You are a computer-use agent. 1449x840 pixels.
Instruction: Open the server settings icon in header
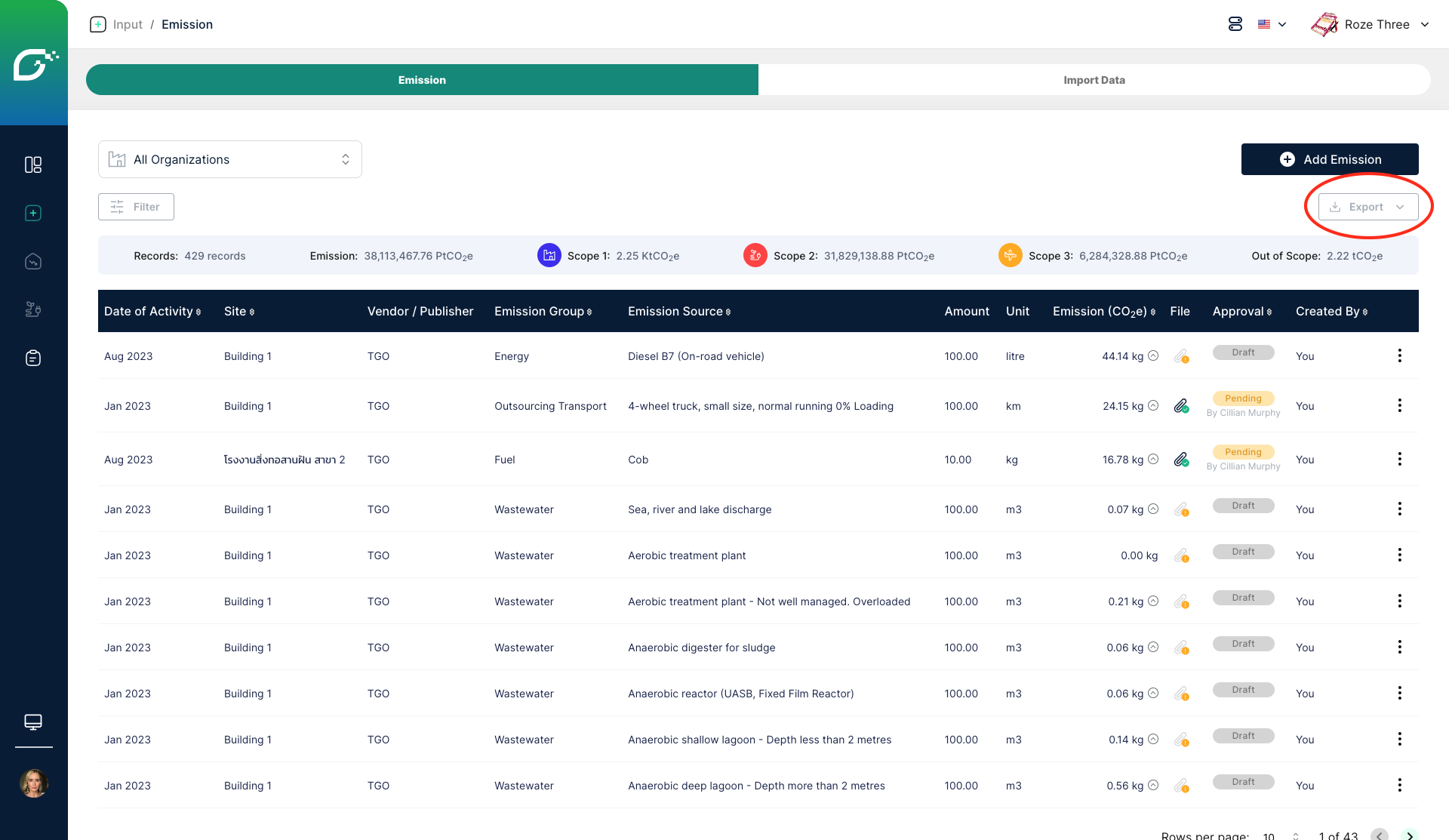pos(1235,24)
